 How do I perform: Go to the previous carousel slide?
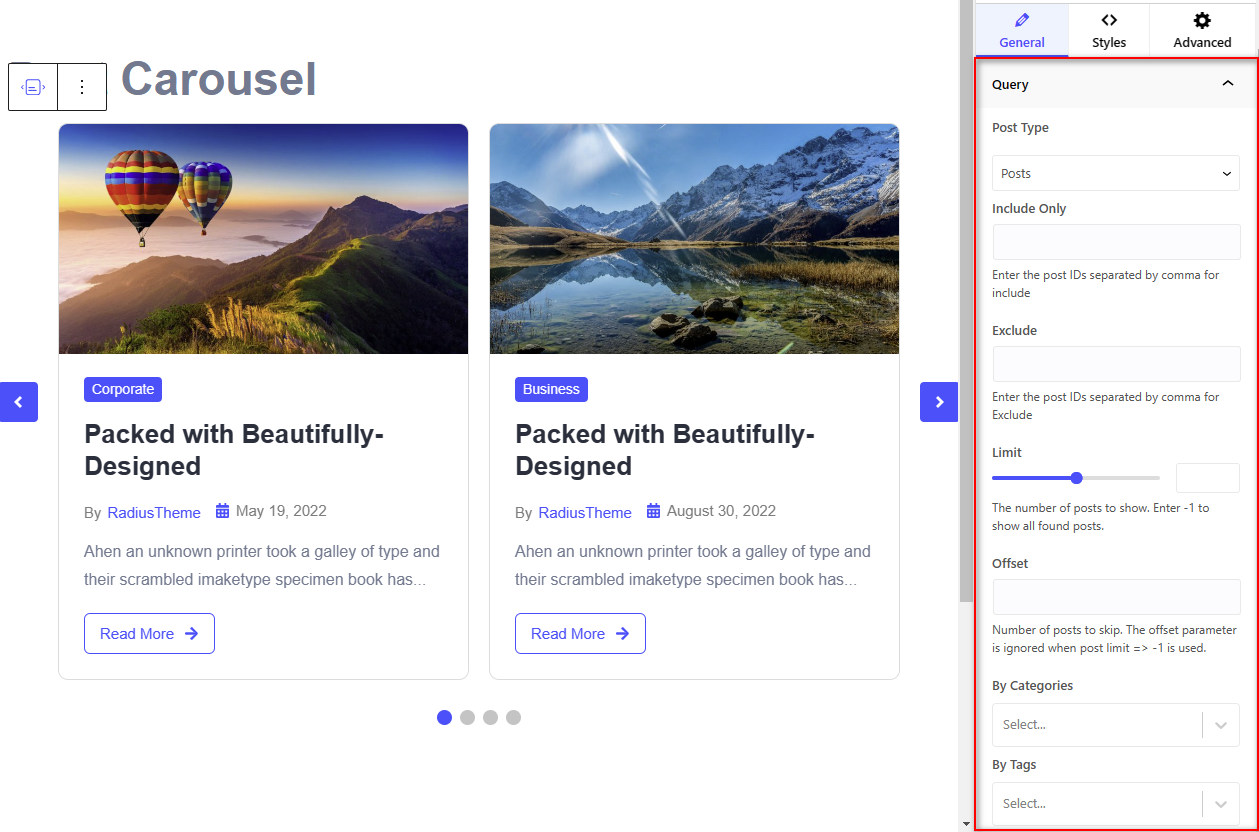point(19,402)
